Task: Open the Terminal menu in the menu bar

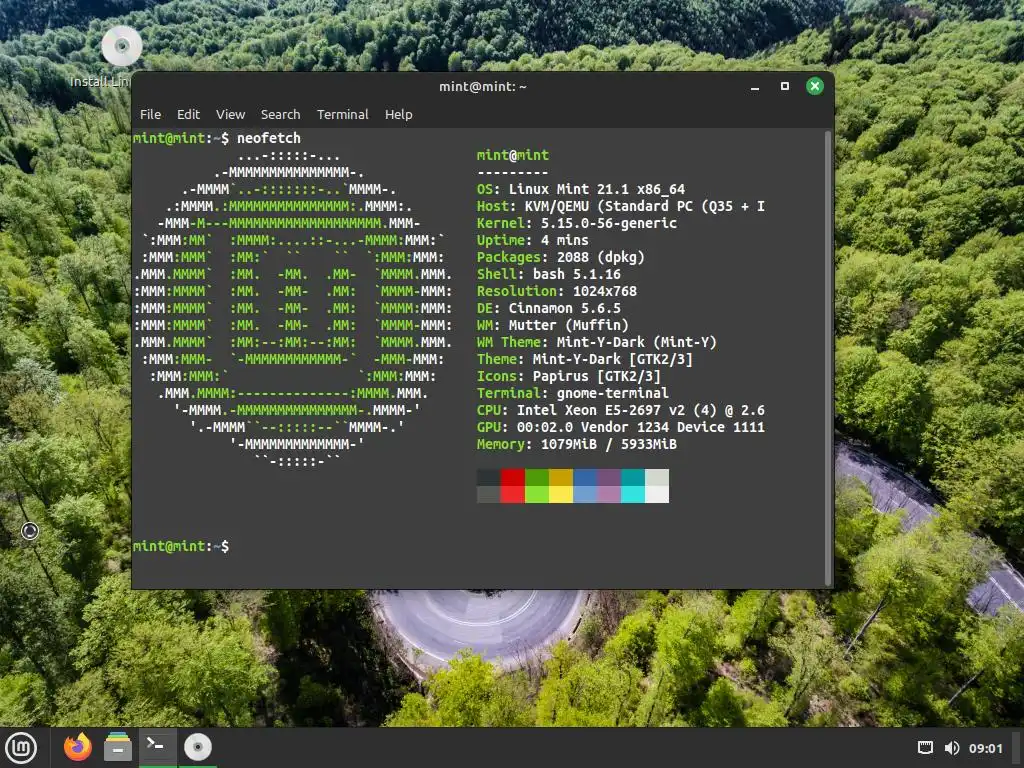Action: pyautogui.click(x=342, y=114)
